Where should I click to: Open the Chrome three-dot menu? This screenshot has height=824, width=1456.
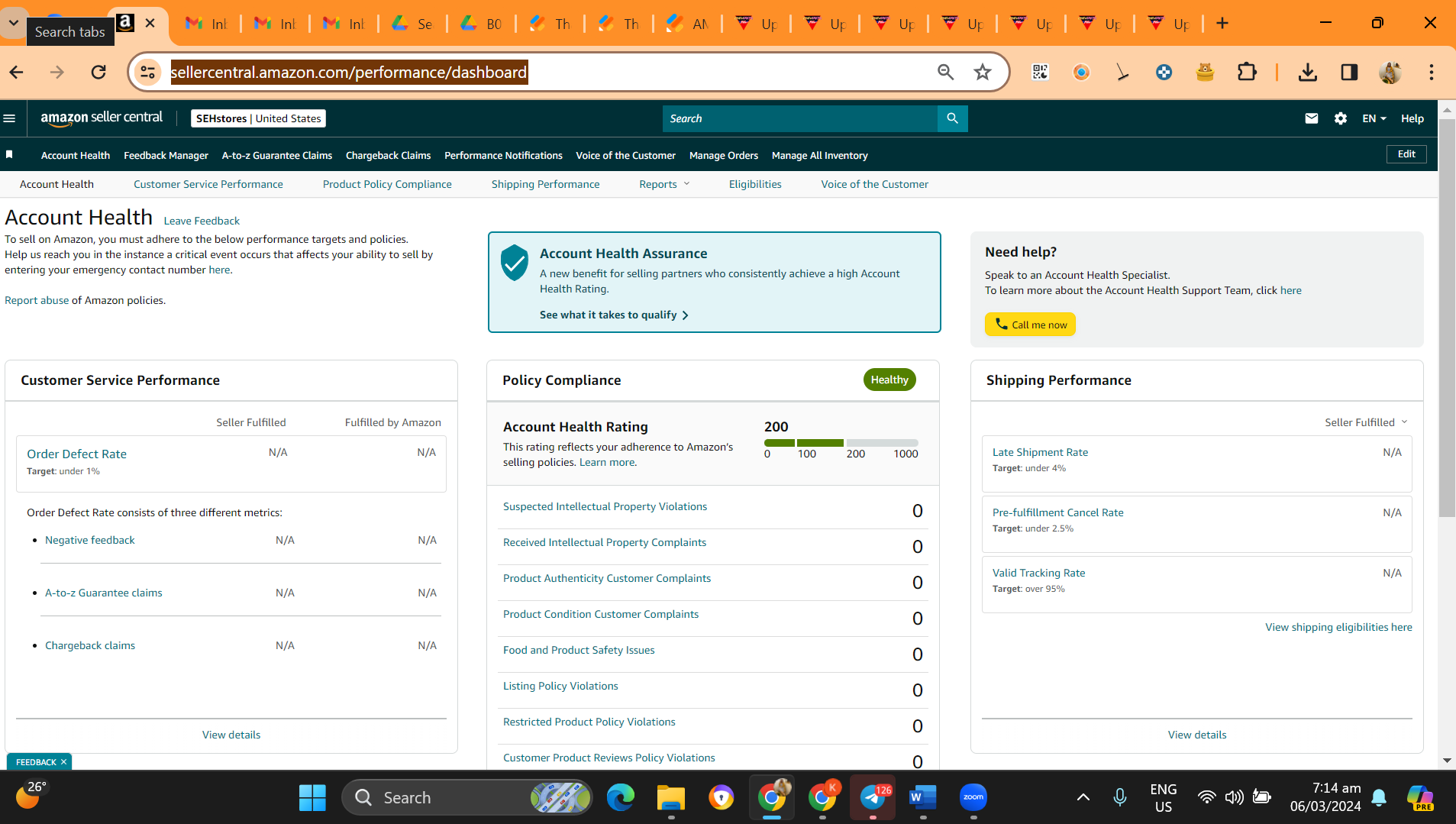pyautogui.click(x=1432, y=73)
